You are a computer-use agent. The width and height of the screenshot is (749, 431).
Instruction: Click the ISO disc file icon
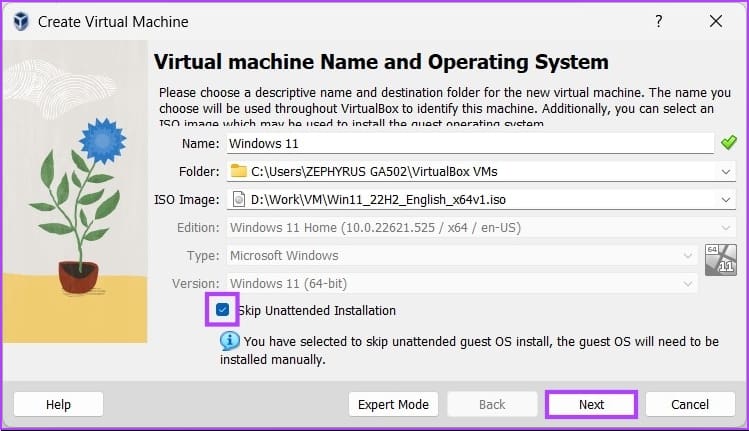(x=238, y=199)
